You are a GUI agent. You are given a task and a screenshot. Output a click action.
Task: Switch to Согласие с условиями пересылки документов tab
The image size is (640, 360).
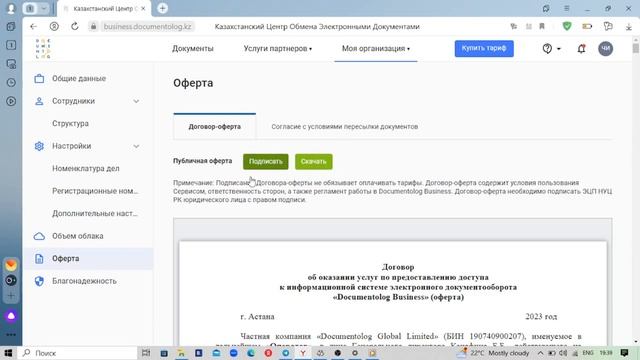point(344,127)
